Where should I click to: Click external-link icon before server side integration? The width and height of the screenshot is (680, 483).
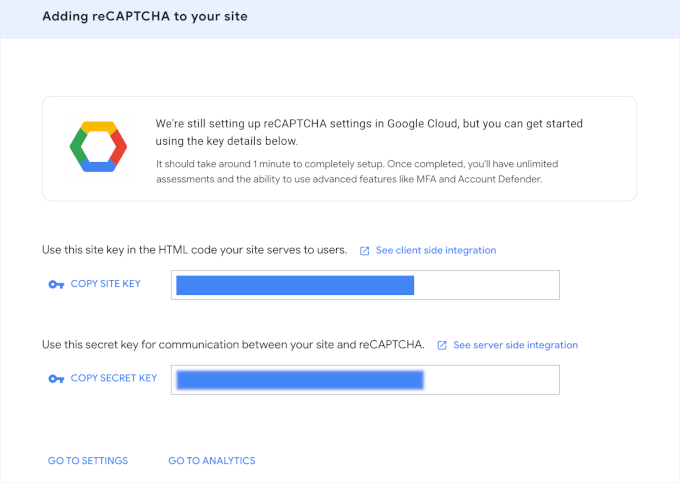442,345
